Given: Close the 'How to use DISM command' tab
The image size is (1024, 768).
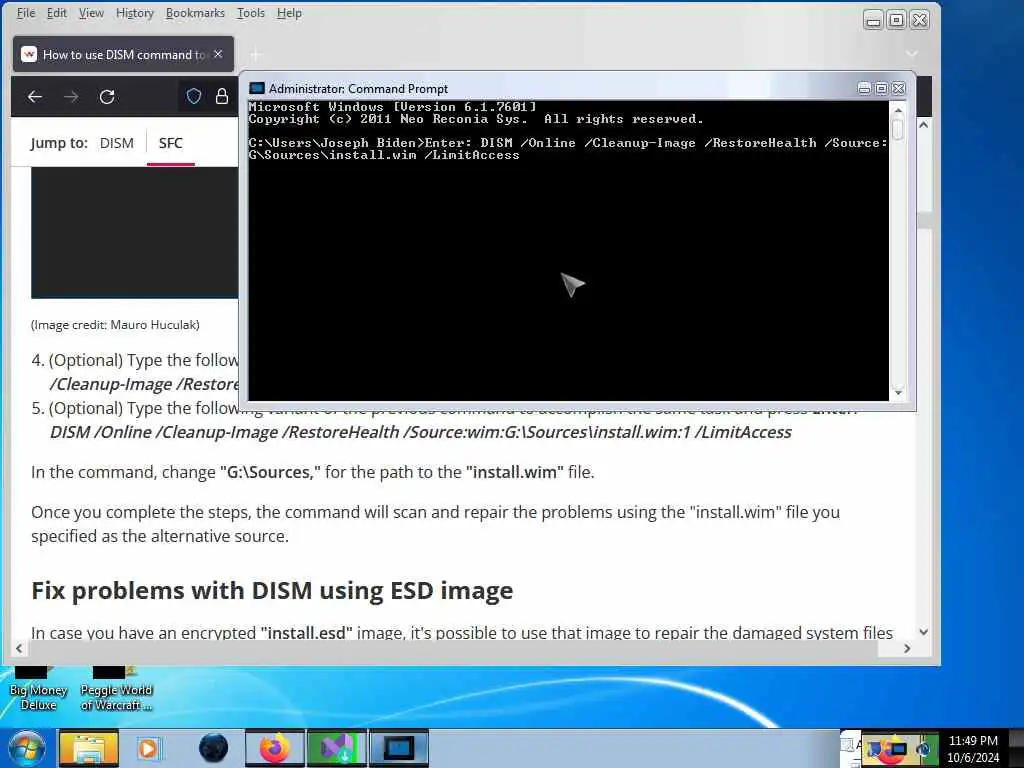Looking at the screenshot, I should [x=218, y=54].
